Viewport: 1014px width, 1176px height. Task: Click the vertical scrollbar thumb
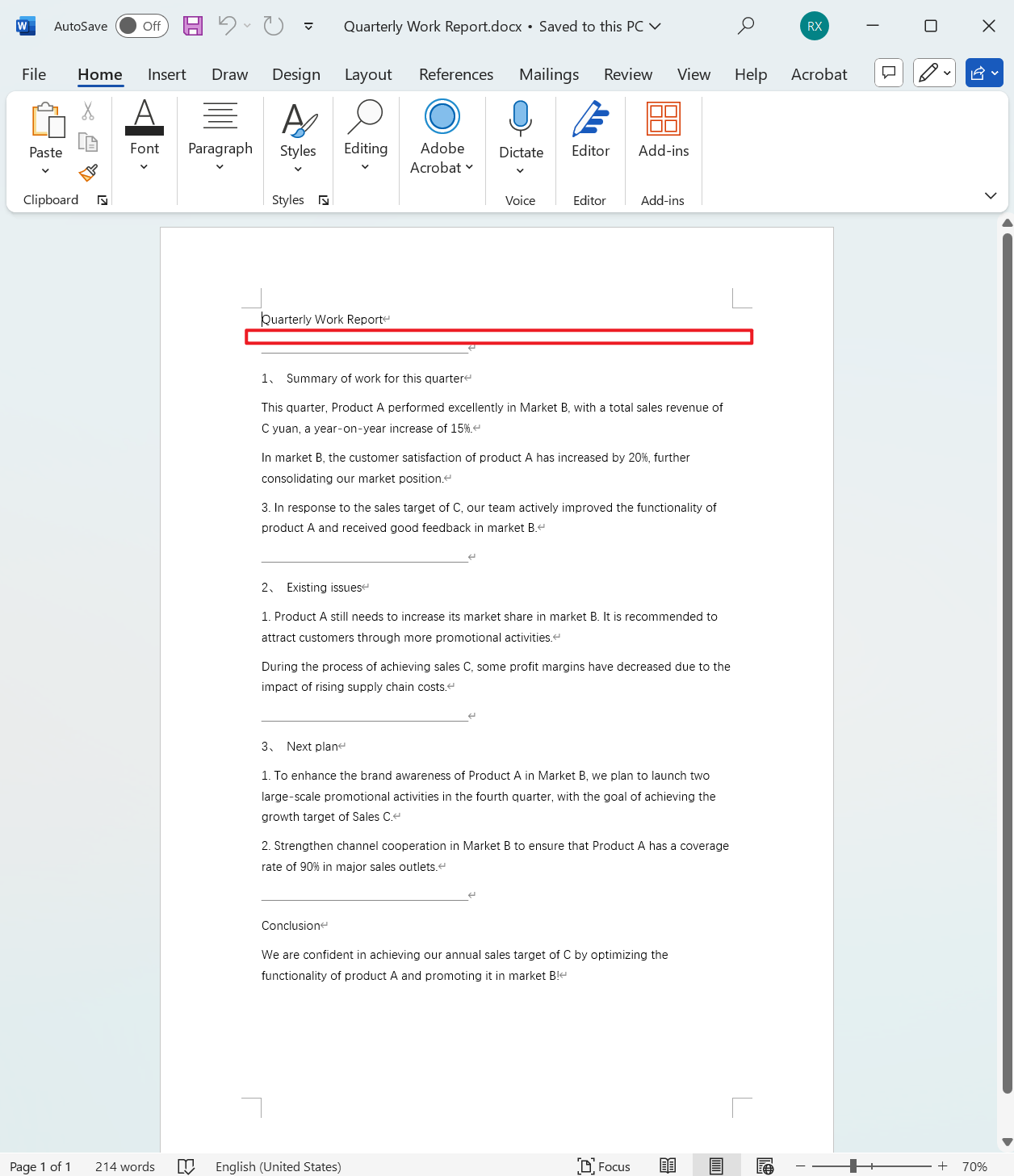tap(1007, 663)
